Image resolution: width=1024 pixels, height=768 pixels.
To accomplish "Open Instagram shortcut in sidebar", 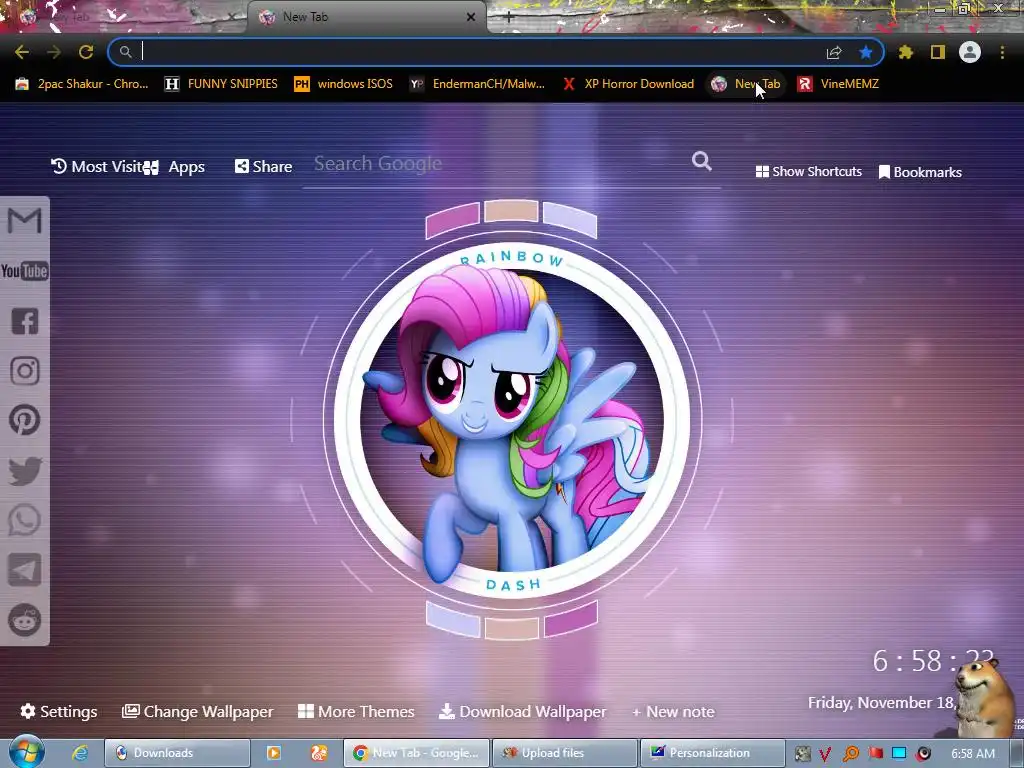I will coord(25,371).
